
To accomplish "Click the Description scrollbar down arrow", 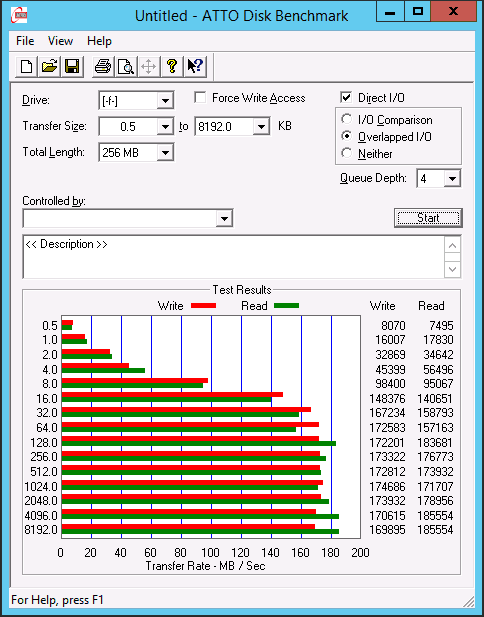I will point(453,270).
